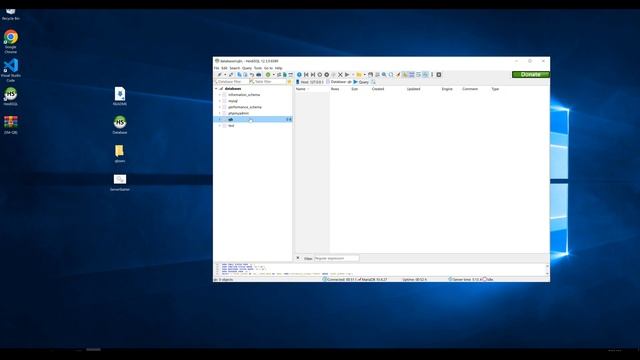Image resolution: width=640 pixels, height=360 pixels.
Task: Jump to first row icon
Action: (306, 75)
